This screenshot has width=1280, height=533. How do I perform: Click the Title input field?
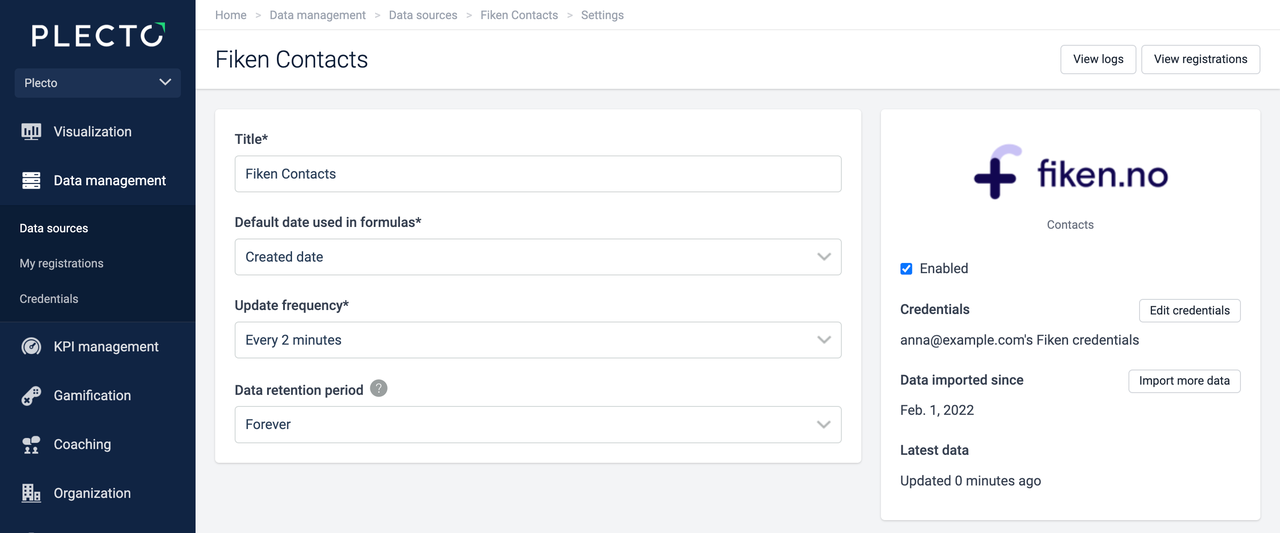click(x=537, y=174)
